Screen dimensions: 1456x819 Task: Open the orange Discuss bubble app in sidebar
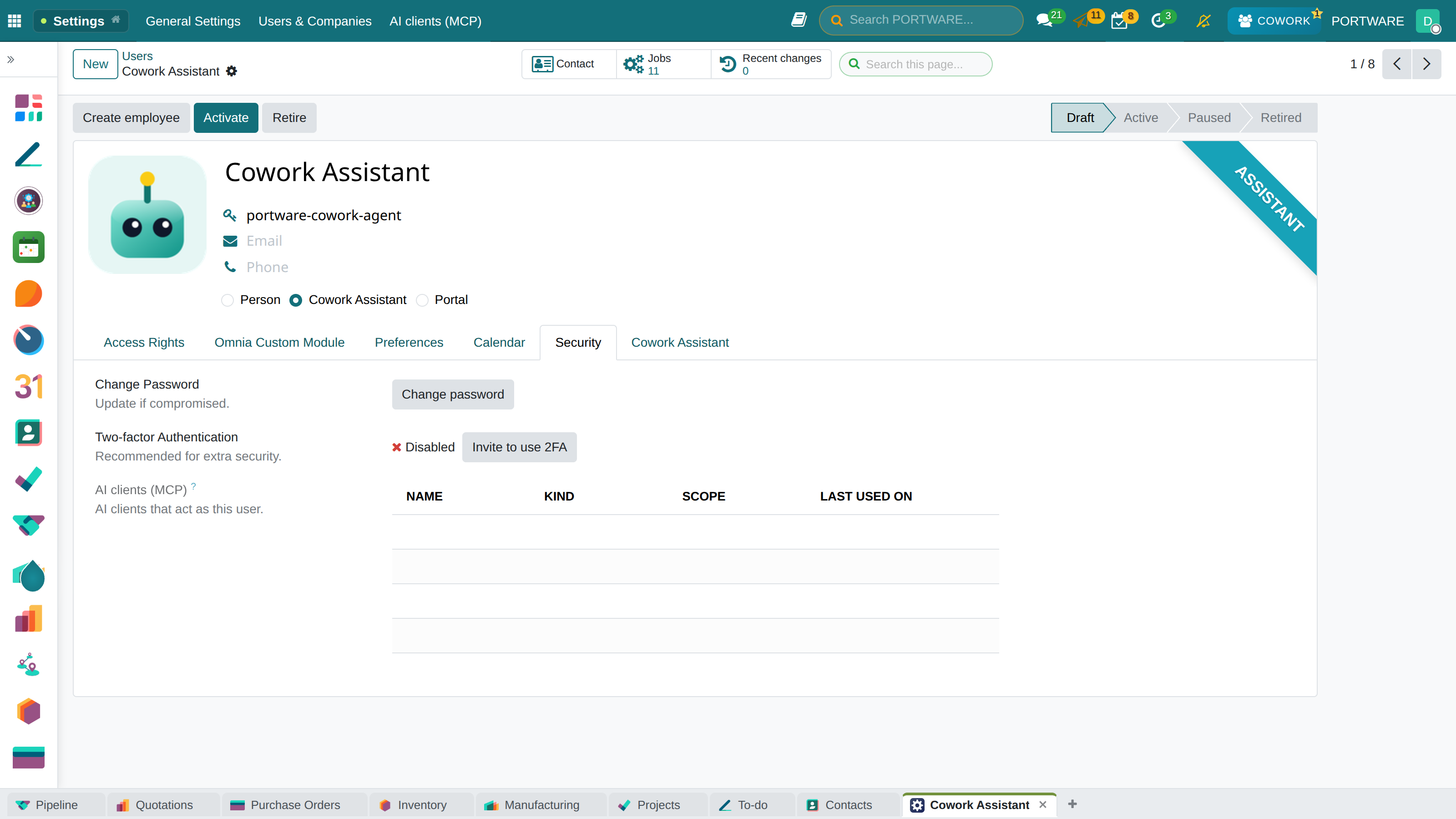29,294
